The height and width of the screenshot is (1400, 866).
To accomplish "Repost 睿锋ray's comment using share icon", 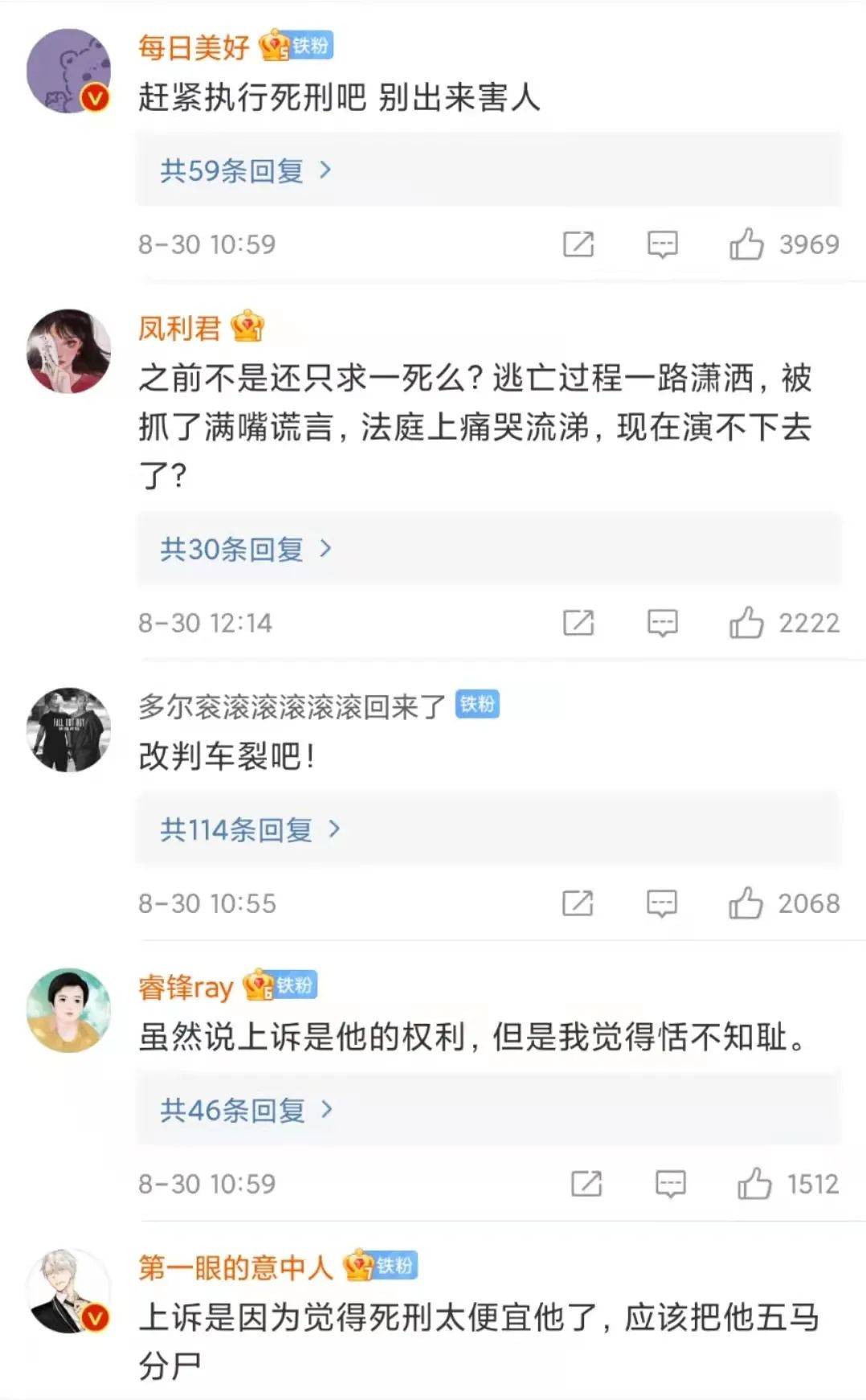I will coord(586,1183).
